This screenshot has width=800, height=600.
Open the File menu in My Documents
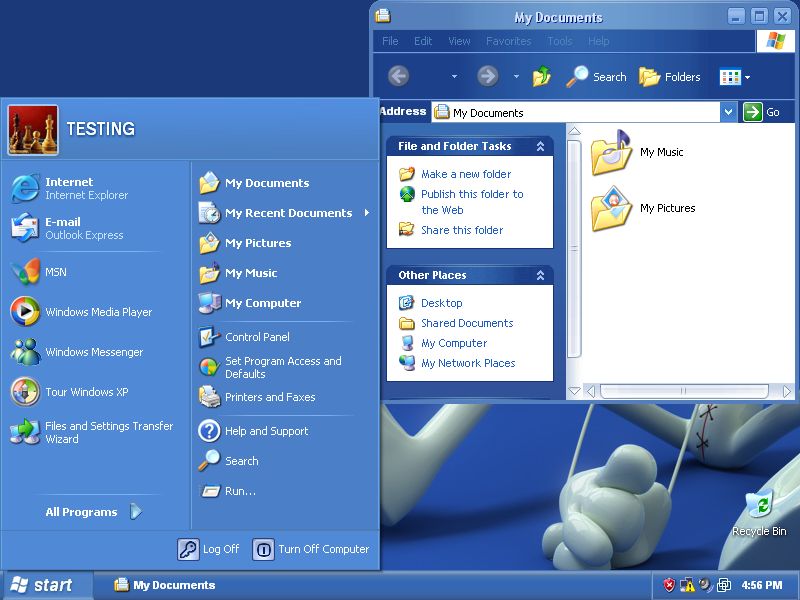[390, 41]
